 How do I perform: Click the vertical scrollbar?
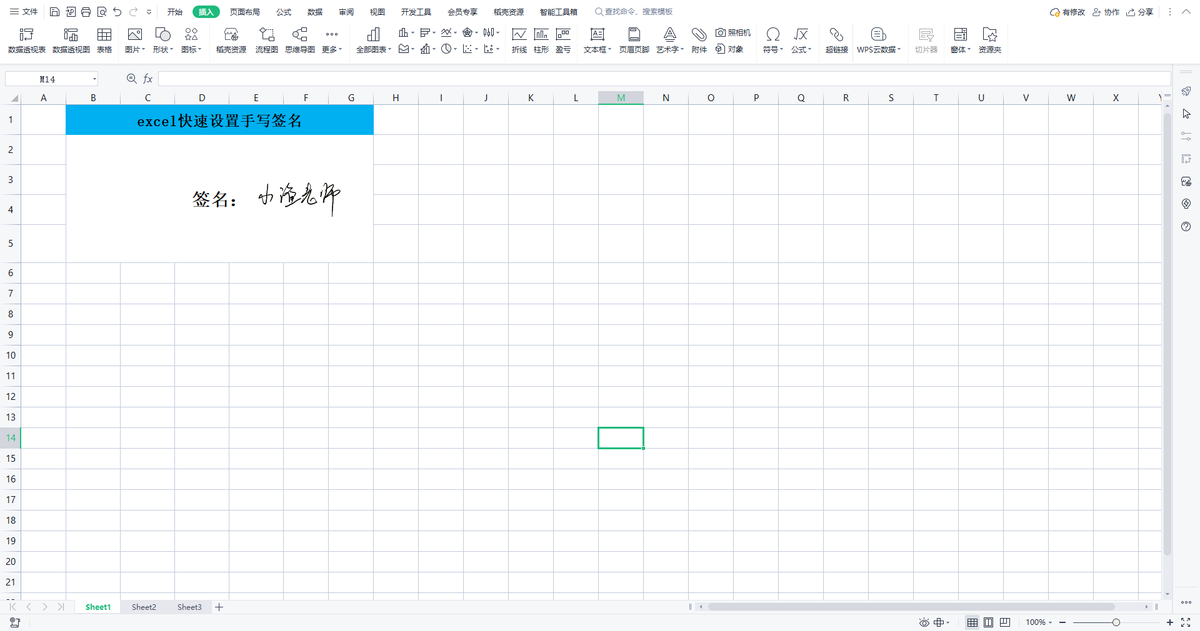[x=1166, y=334]
